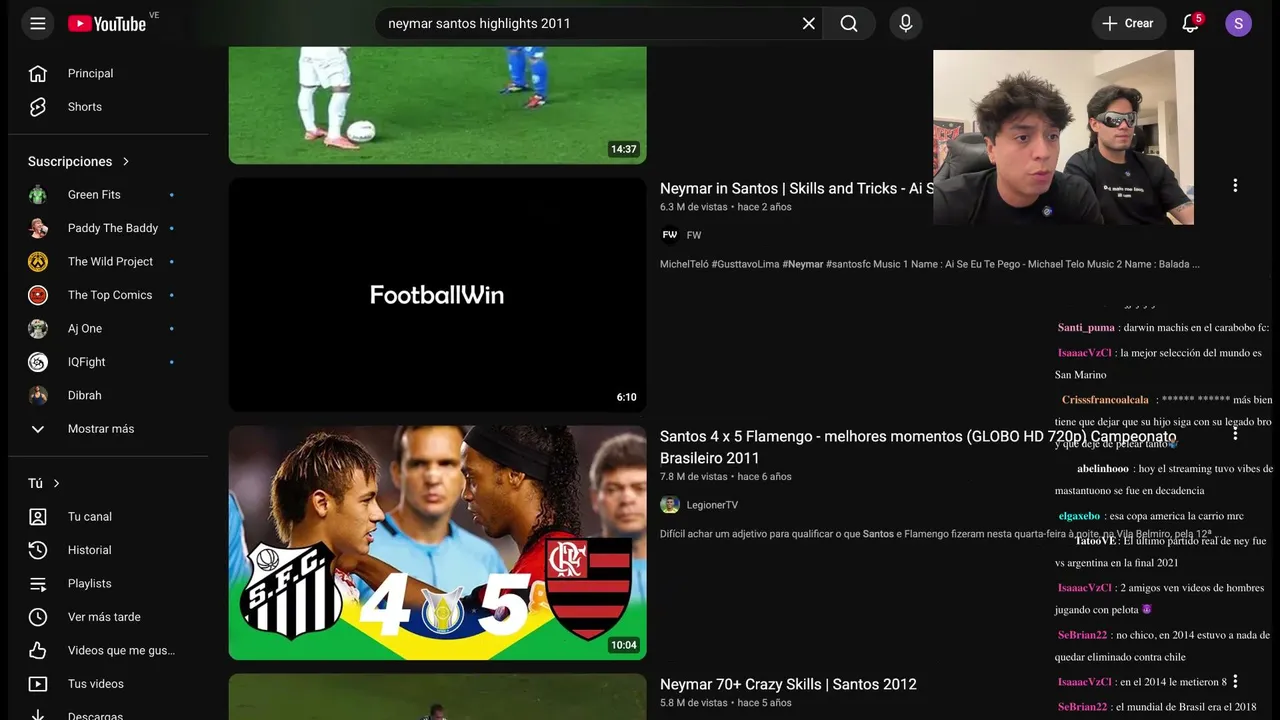This screenshot has width=1280, height=720.
Task: Open The Top Comics channel
Action: 108,295
